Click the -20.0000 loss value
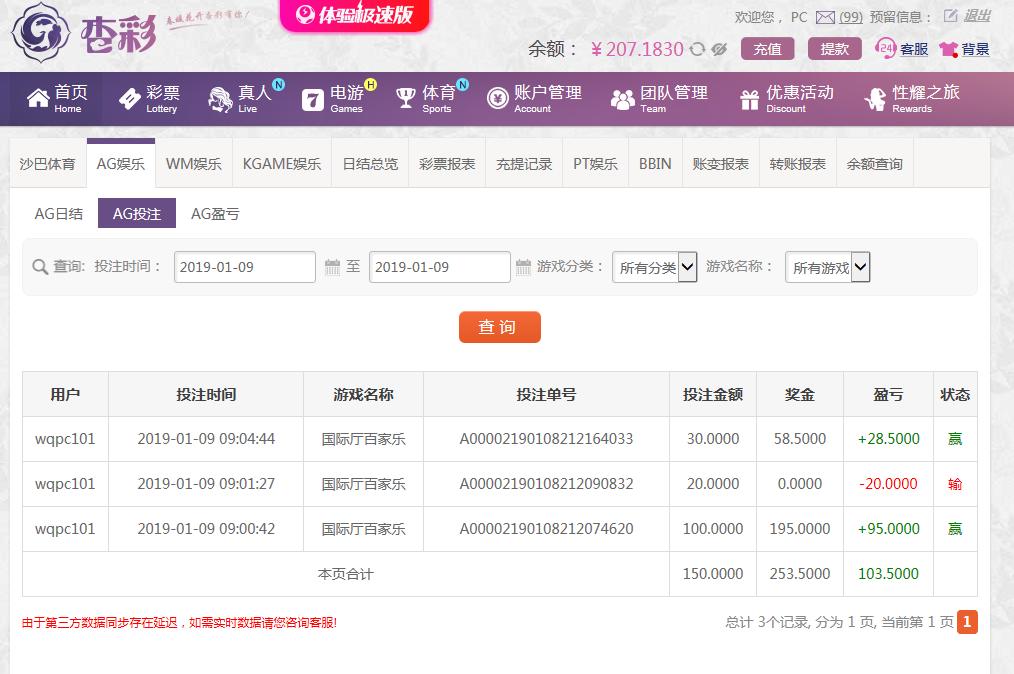The image size is (1014, 674). pyautogui.click(x=889, y=484)
